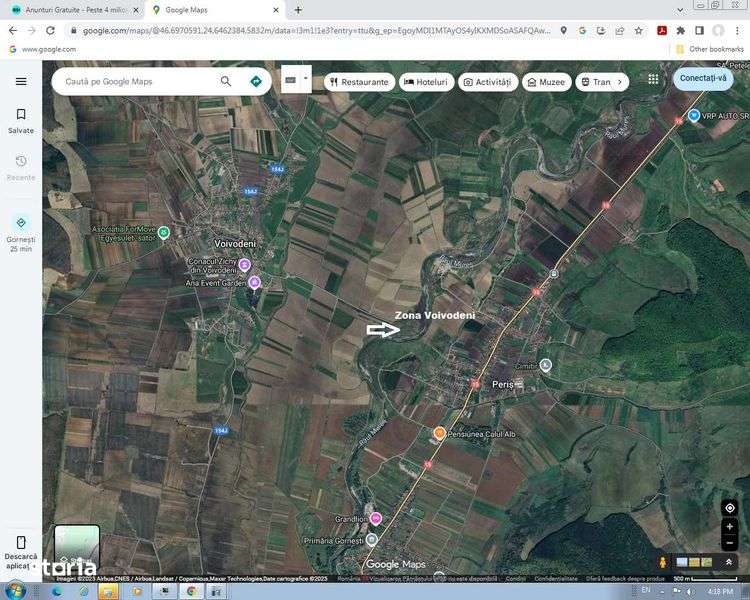
Task: Open Gornești 25 min directions shortcut
Action: (x=21, y=233)
